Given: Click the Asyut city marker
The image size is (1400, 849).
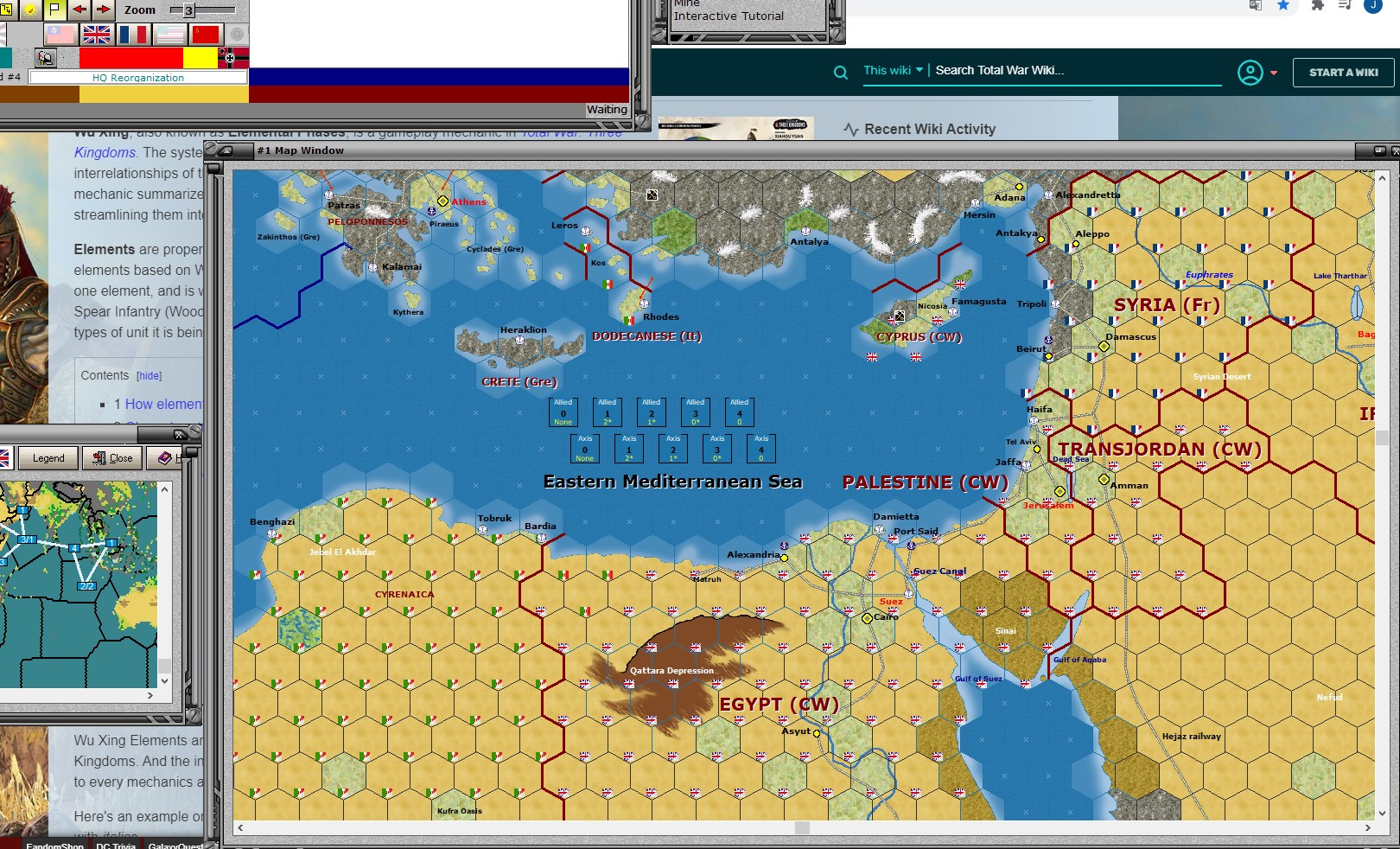Looking at the screenshot, I should 817,733.
